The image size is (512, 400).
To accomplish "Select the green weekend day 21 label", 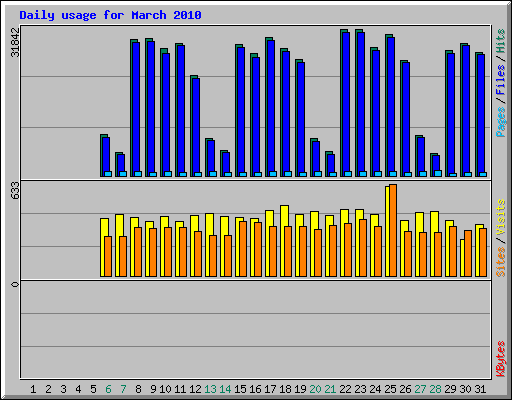I will point(330,389).
